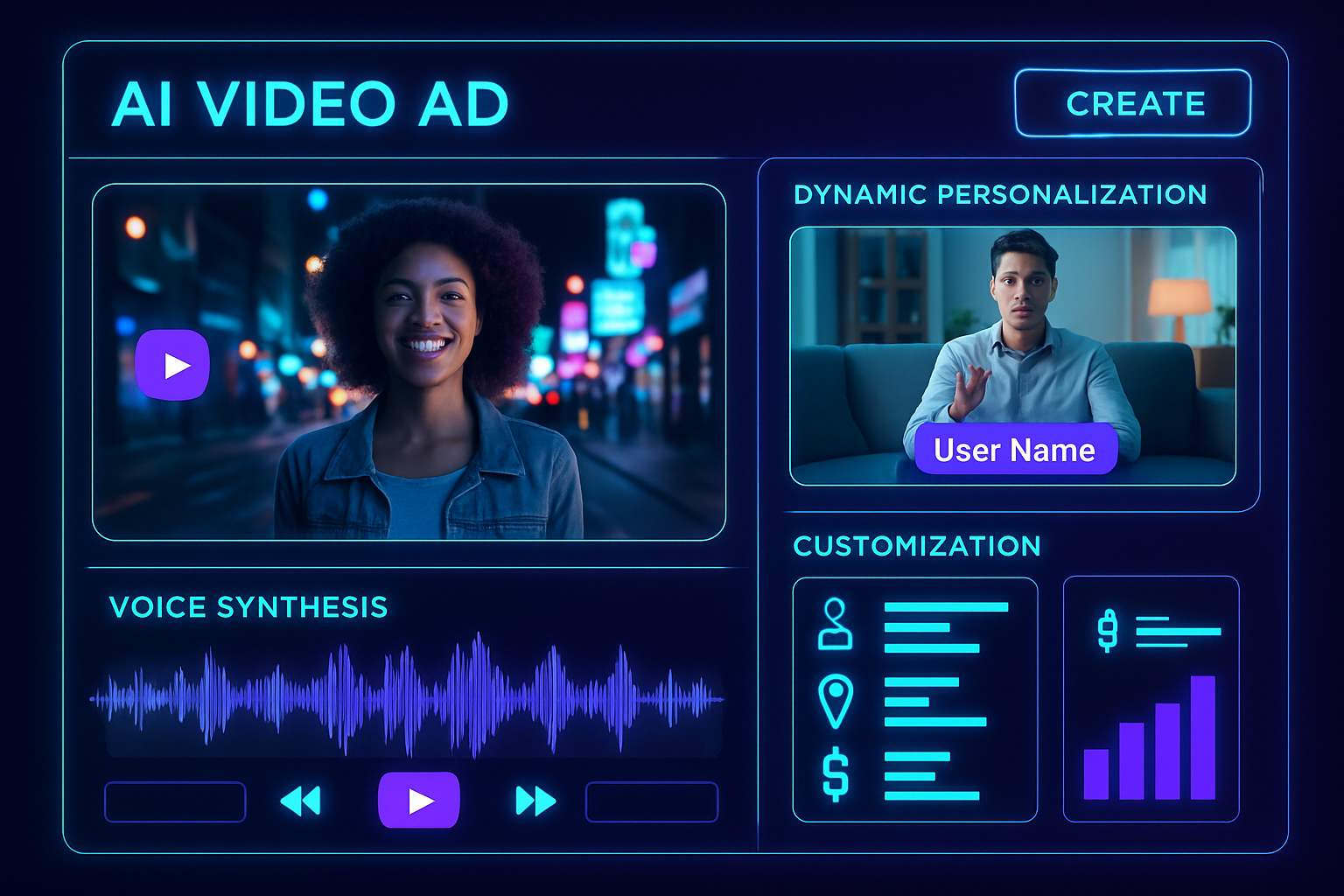Click text lines beside the person icon
This screenshot has width=1344, height=896.
tap(946, 627)
